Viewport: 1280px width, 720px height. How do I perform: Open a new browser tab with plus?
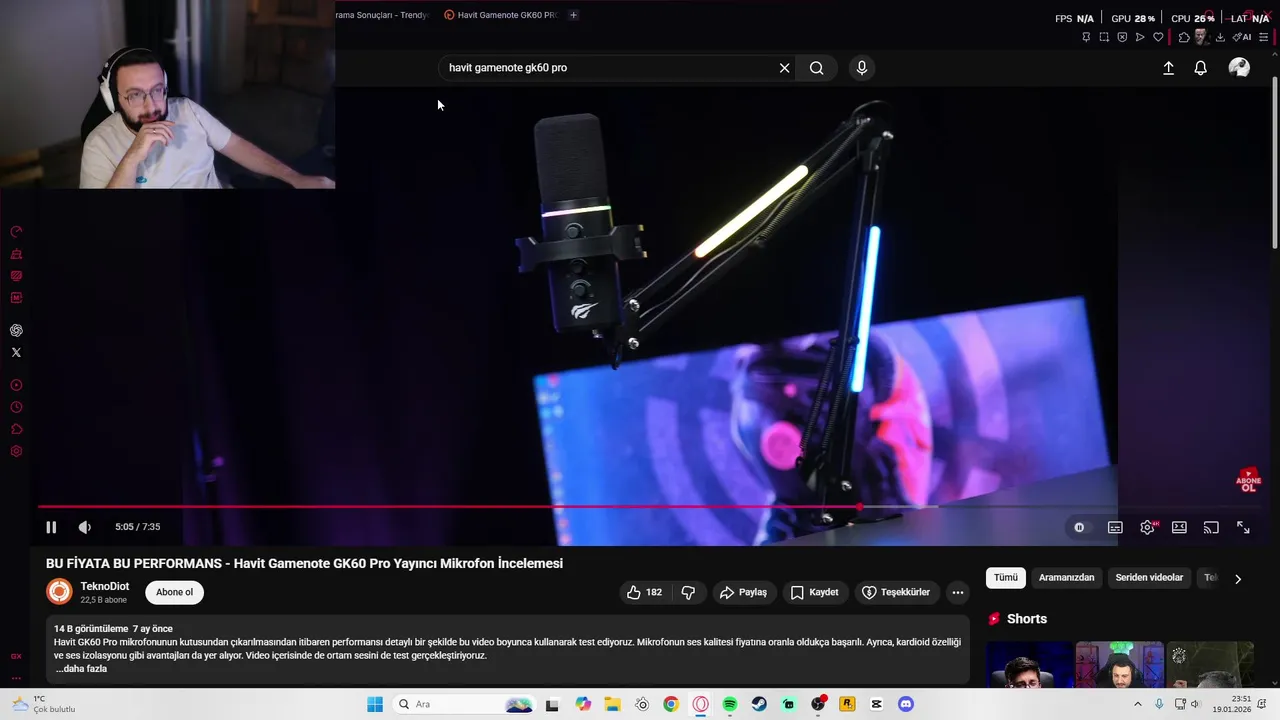(573, 15)
